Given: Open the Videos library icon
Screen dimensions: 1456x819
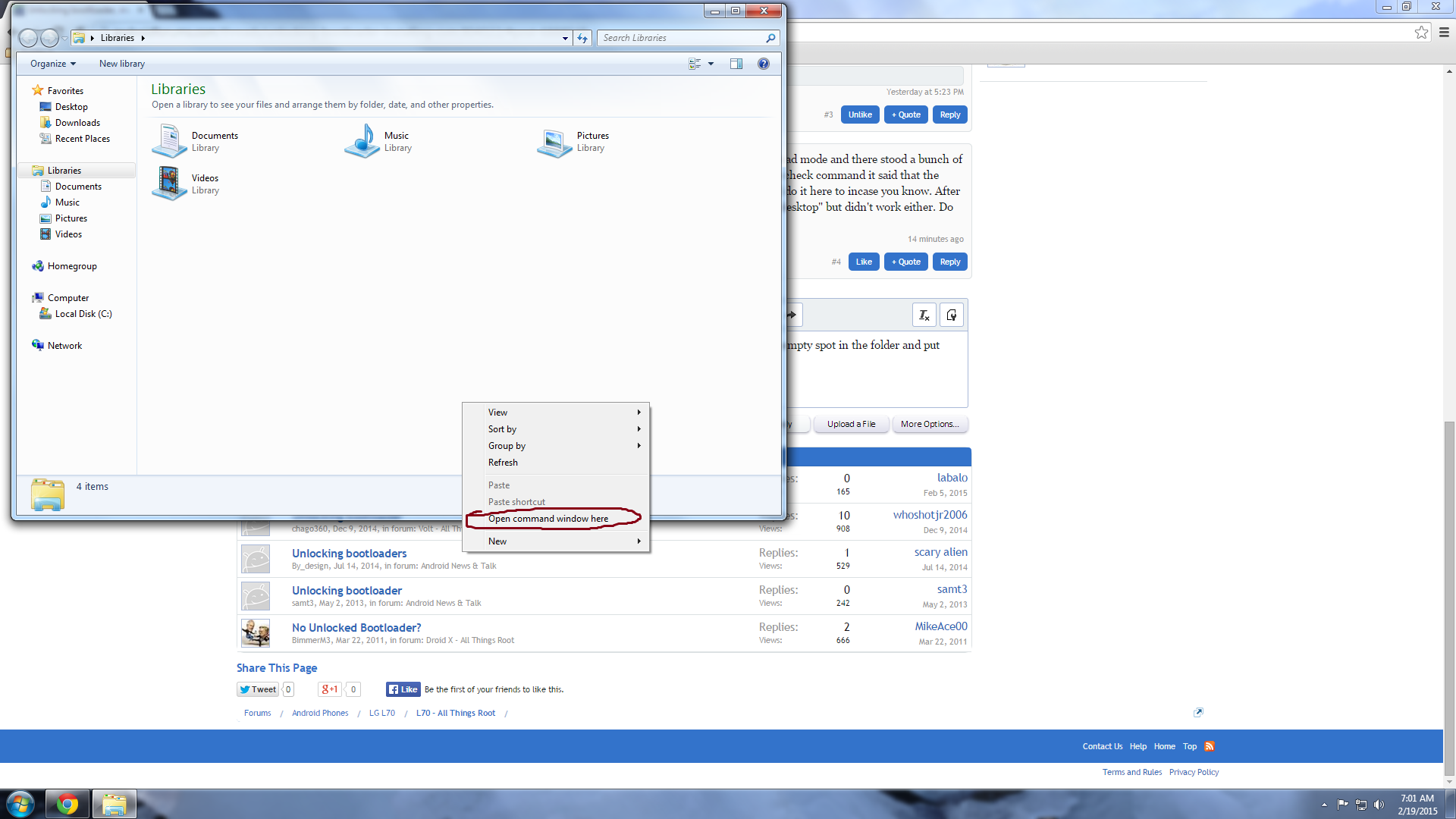Looking at the screenshot, I should [169, 184].
